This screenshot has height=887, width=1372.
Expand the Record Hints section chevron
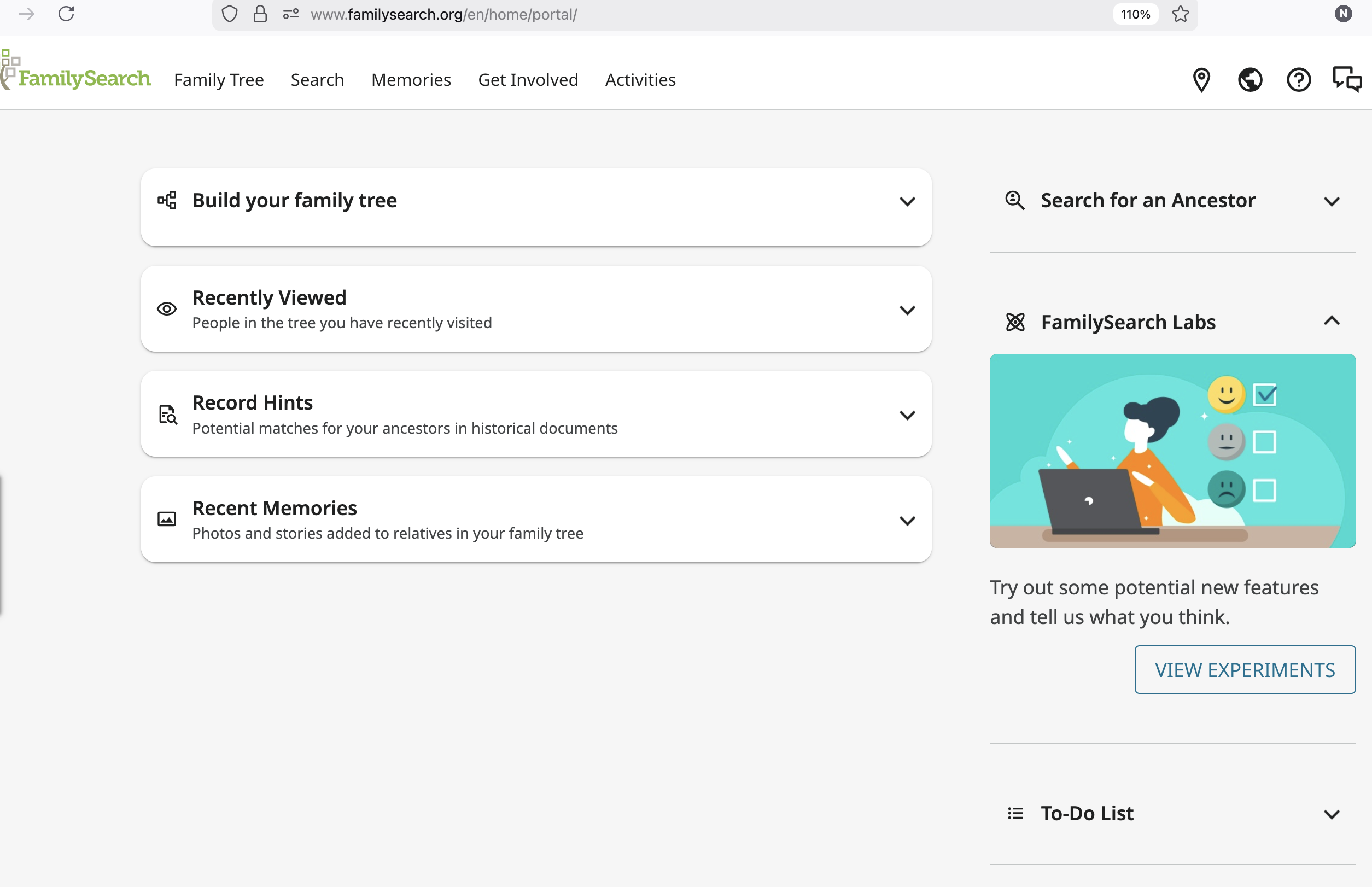pyautogui.click(x=907, y=415)
